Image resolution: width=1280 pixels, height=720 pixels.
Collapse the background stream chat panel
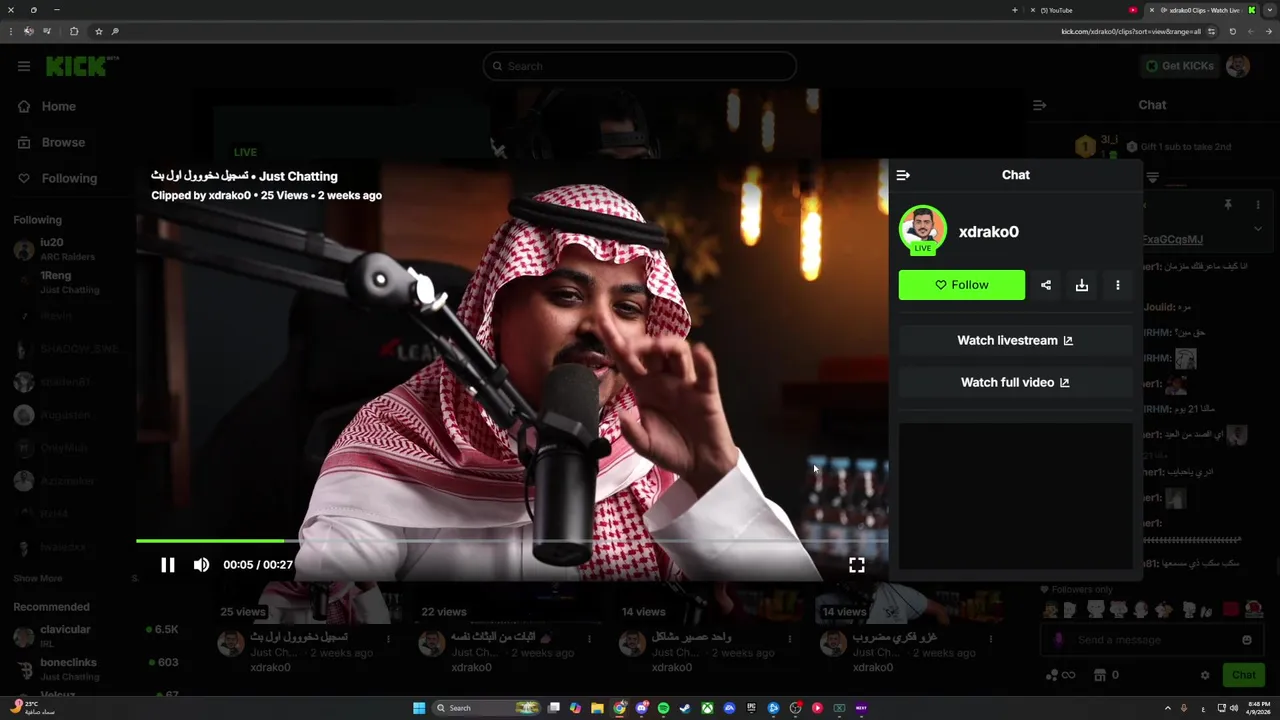tap(1040, 105)
